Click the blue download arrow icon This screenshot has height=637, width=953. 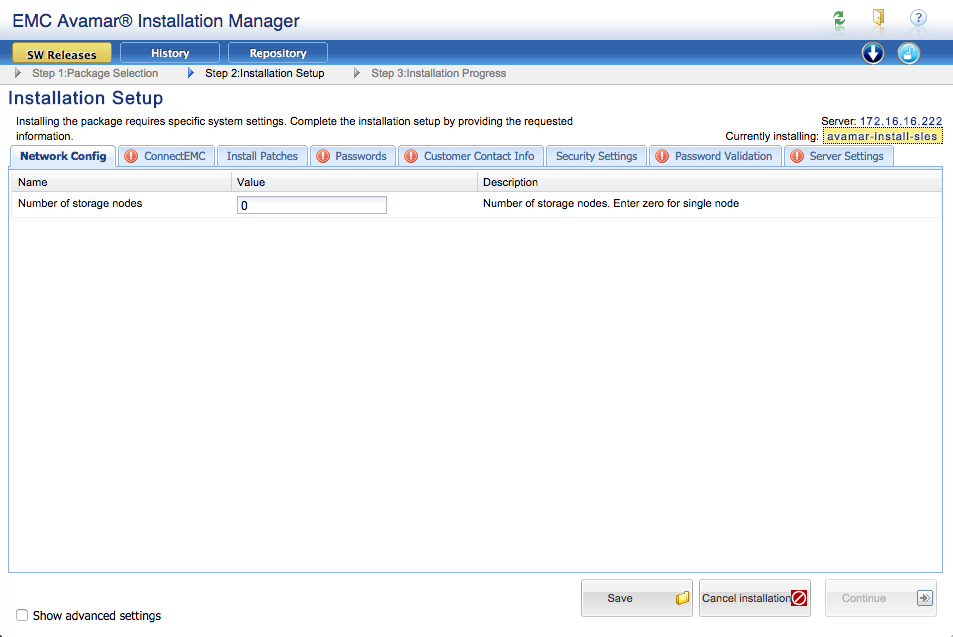point(873,53)
